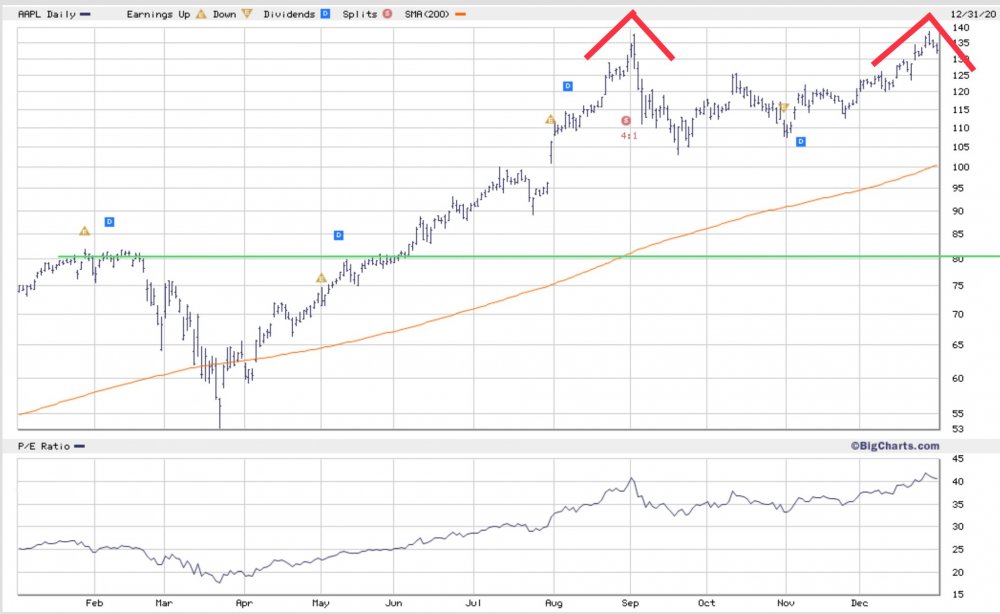The height and width of the screenshot is (614, 1000).
Task: Select the late January earnings triangle marker
Action: click(x=84, y=231)
